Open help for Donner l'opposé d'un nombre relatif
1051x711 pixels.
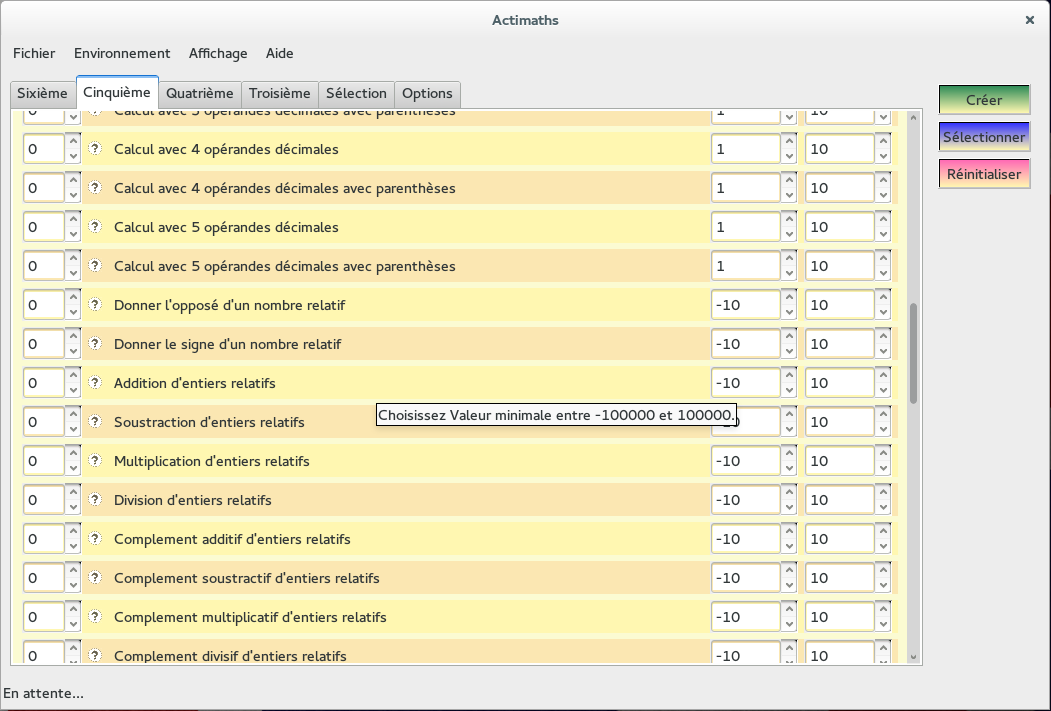(x=96, y=305)
